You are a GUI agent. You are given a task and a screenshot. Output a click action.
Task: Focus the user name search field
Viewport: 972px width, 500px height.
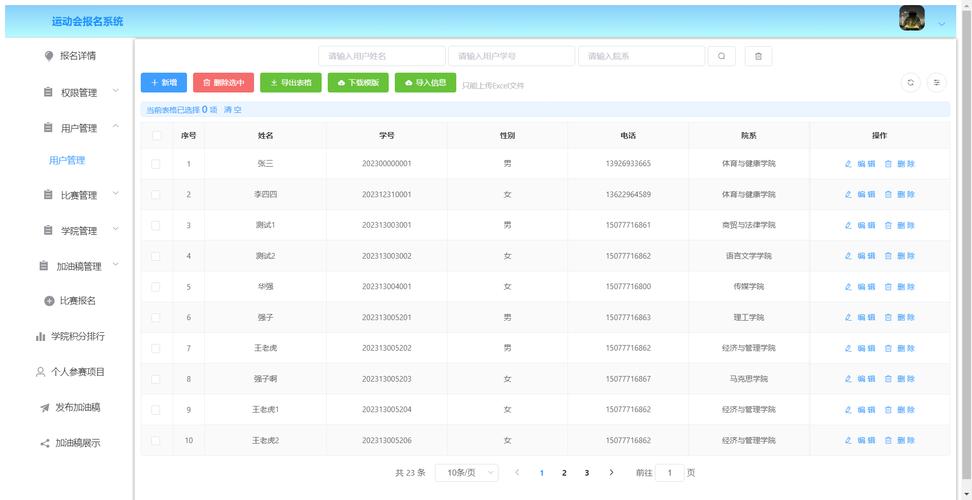382,56
